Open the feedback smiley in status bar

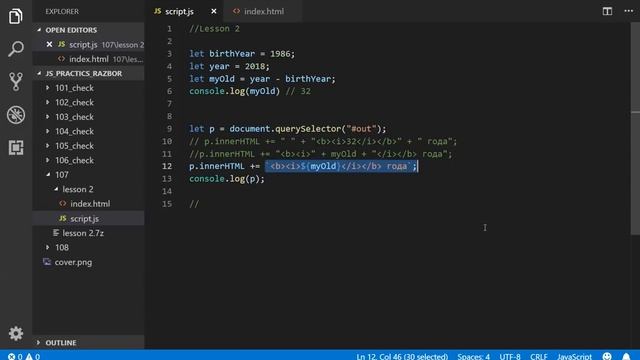607,356
